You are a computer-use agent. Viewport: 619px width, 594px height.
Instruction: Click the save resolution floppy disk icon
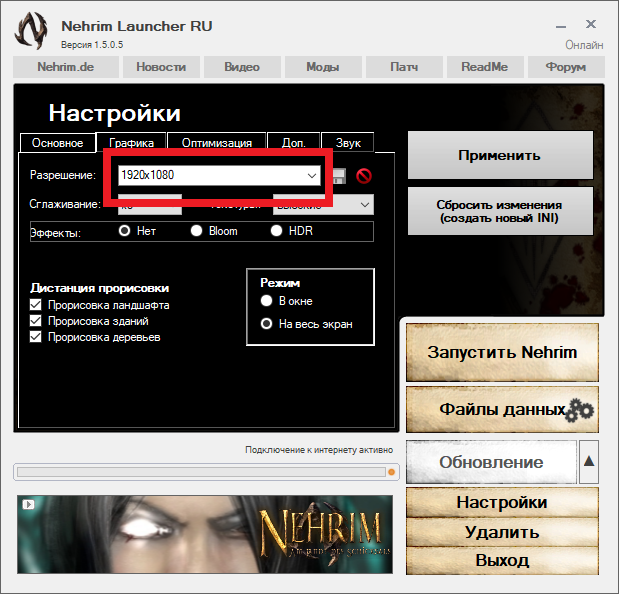[x=340, y=176]
